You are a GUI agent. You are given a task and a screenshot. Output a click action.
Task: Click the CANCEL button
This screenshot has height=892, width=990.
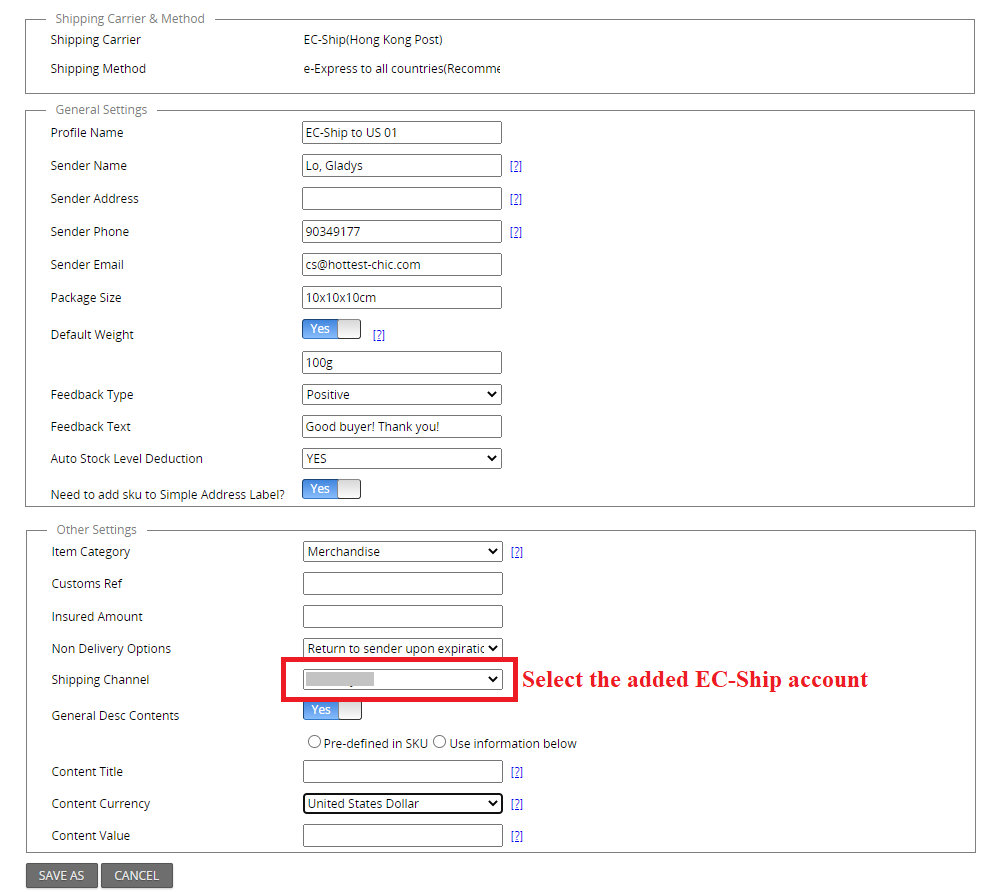pyautogui.click(x=137, y=876)
